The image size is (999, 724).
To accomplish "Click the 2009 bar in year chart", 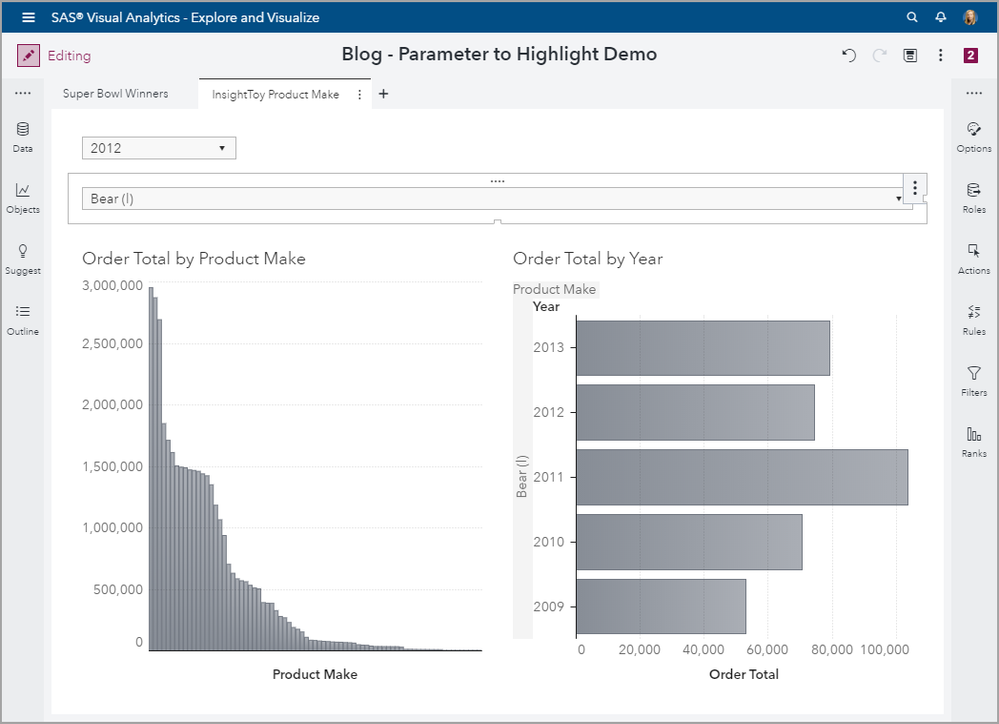I will tap(661, 607).
